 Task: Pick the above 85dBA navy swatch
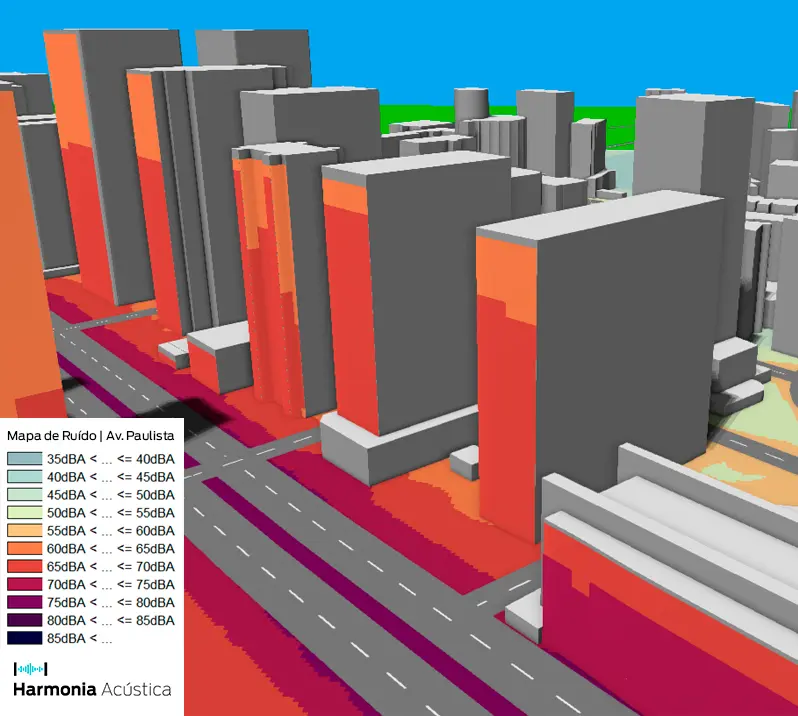point(24,638)
